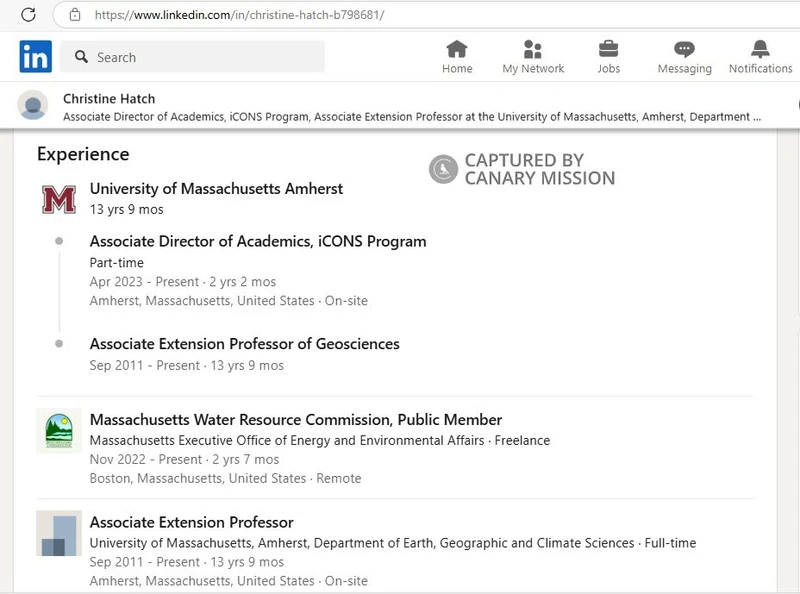Click the Department of Earth, Geographic and Climate Sciences line
Image resolution: width=800 pixels, height=594 pixels.
(393, 543)
